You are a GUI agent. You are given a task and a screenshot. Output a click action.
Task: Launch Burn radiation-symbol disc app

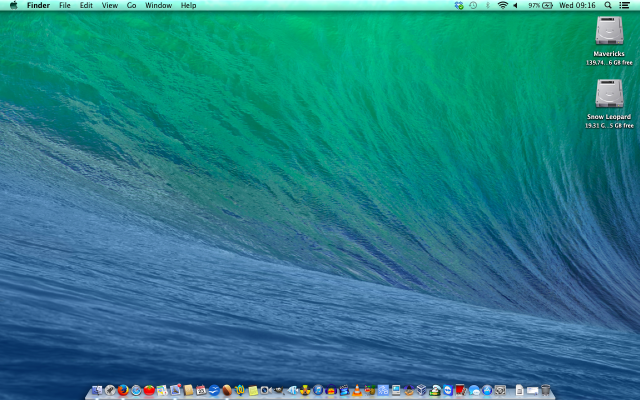pyautogui.click(x=305, y=390)
